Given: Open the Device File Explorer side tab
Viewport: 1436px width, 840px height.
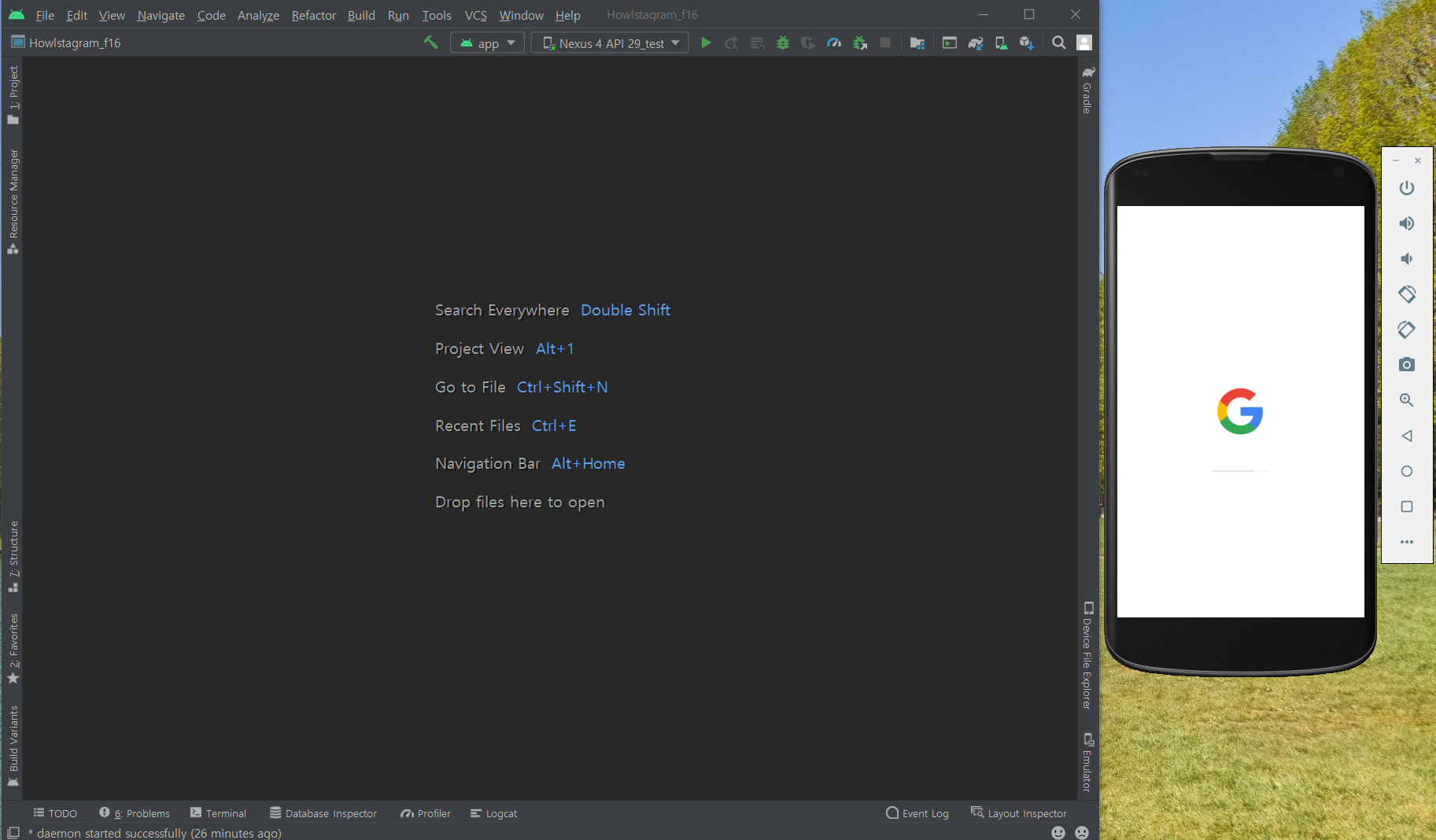Looking at the screenshot, I should 1087,655.
